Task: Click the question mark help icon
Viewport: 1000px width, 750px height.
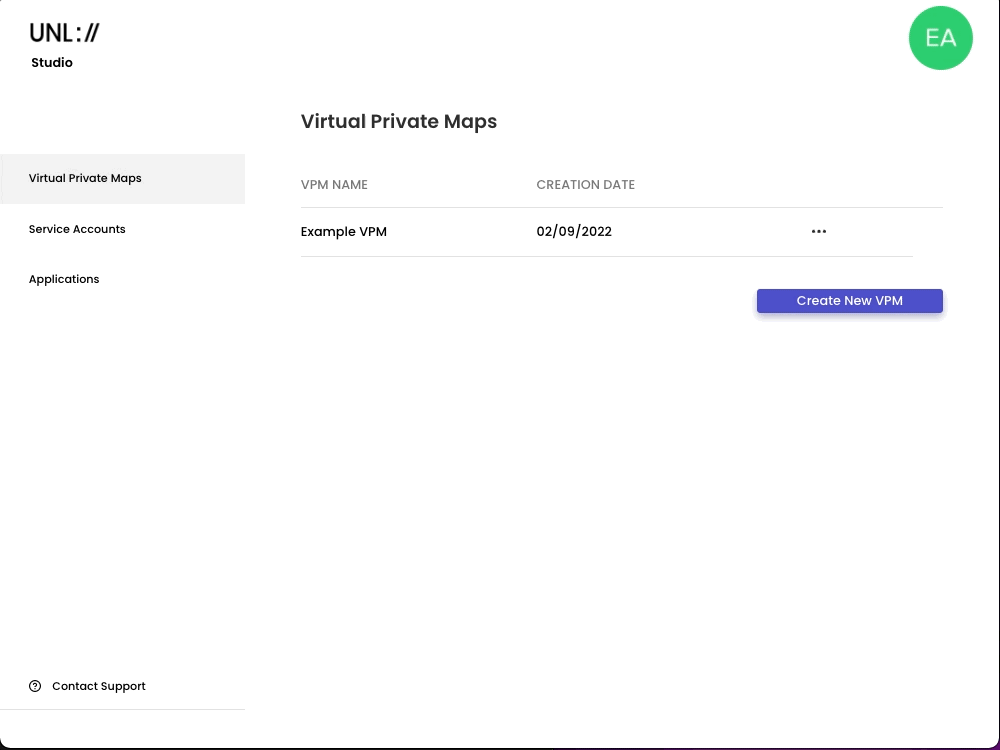Action: pos(35,686)
